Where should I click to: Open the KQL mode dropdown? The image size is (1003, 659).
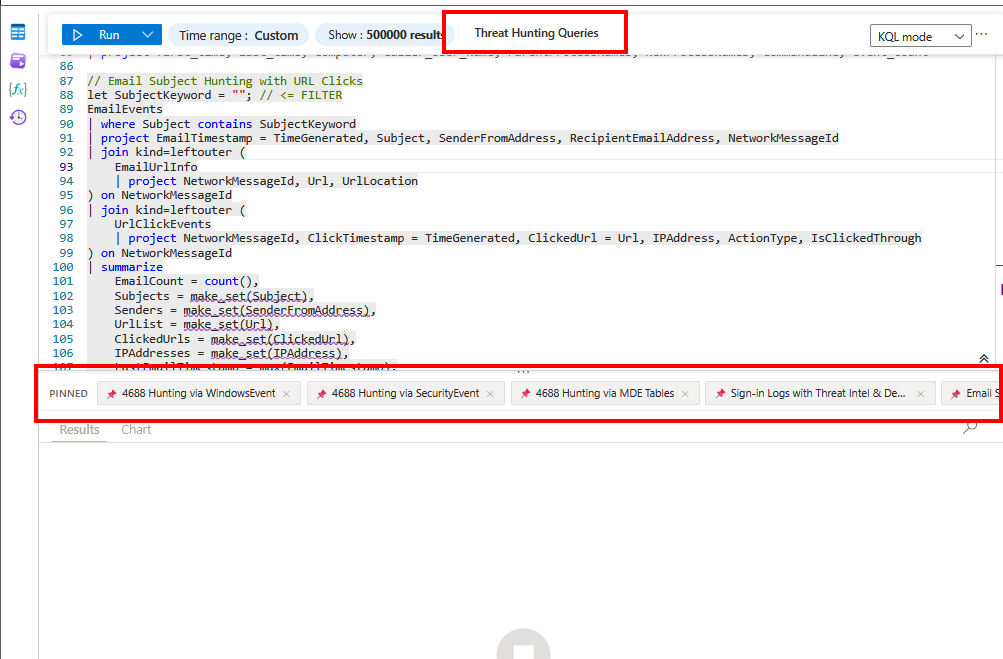pos(920,36)
